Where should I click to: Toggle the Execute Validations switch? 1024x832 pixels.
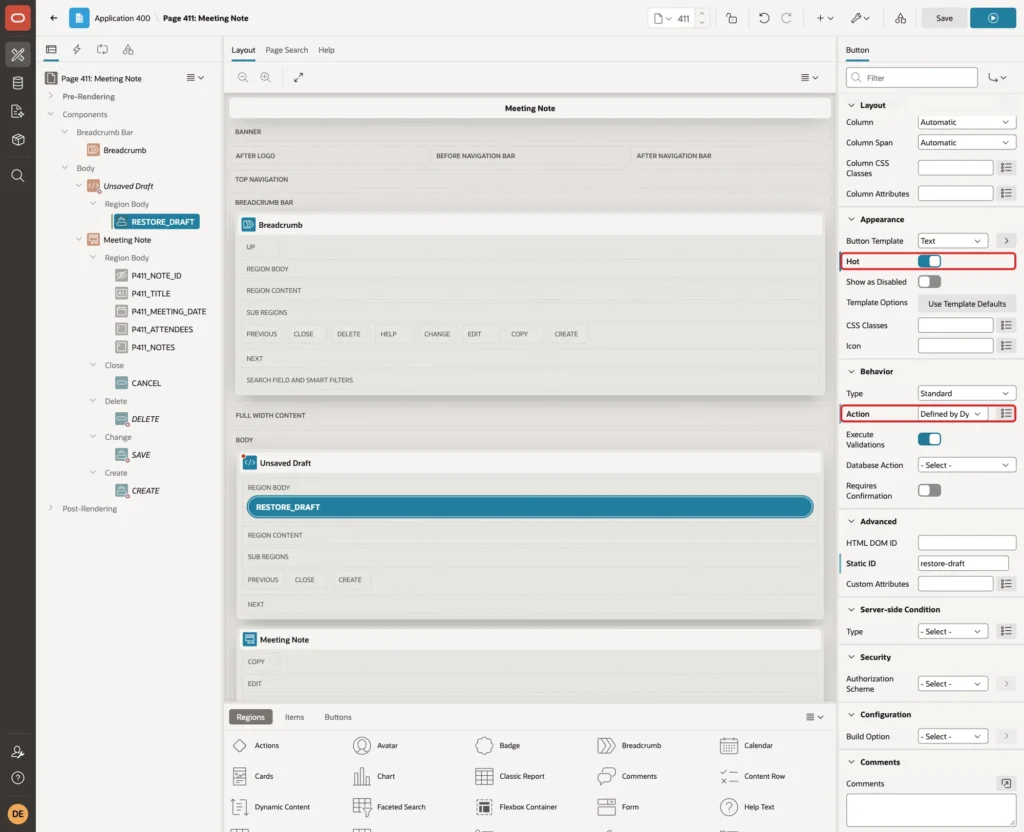tap(929, 439)
